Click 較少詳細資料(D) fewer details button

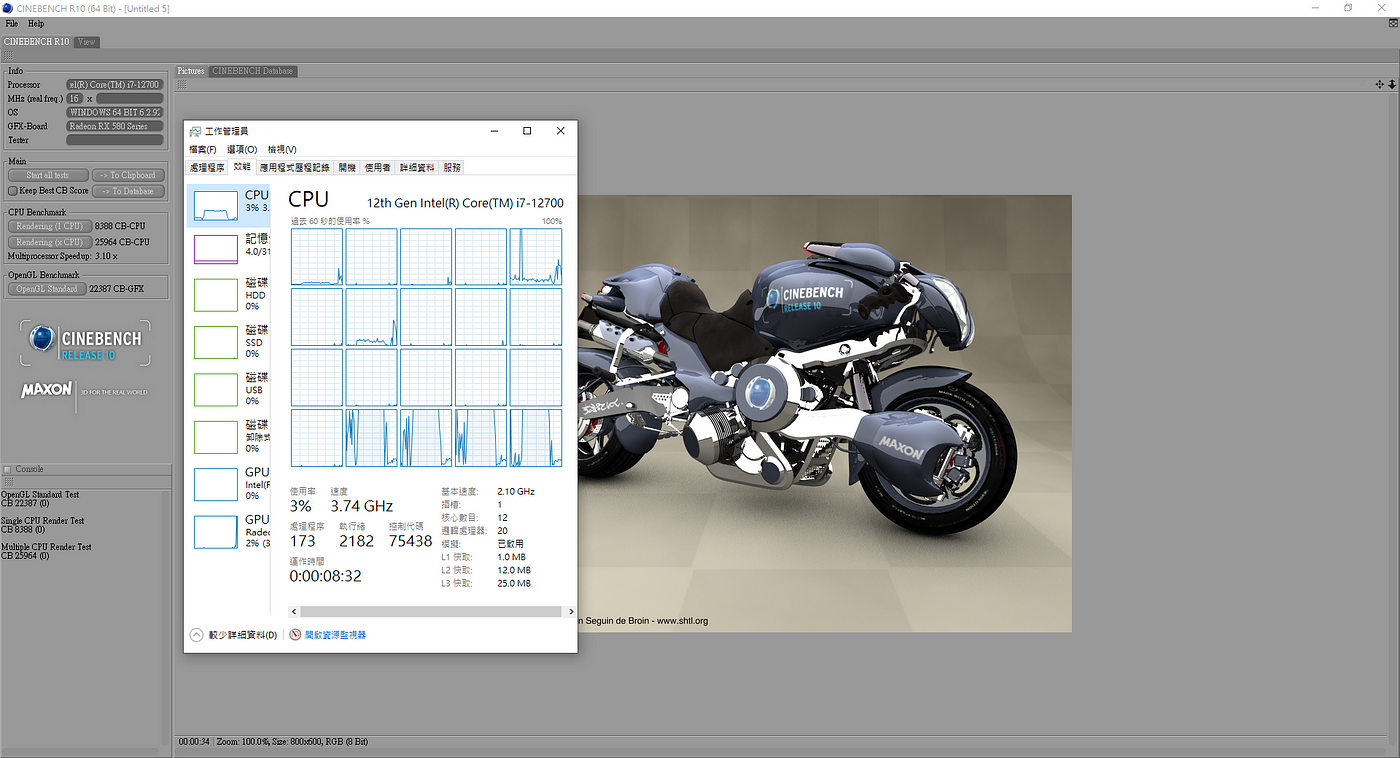point(243,635)
